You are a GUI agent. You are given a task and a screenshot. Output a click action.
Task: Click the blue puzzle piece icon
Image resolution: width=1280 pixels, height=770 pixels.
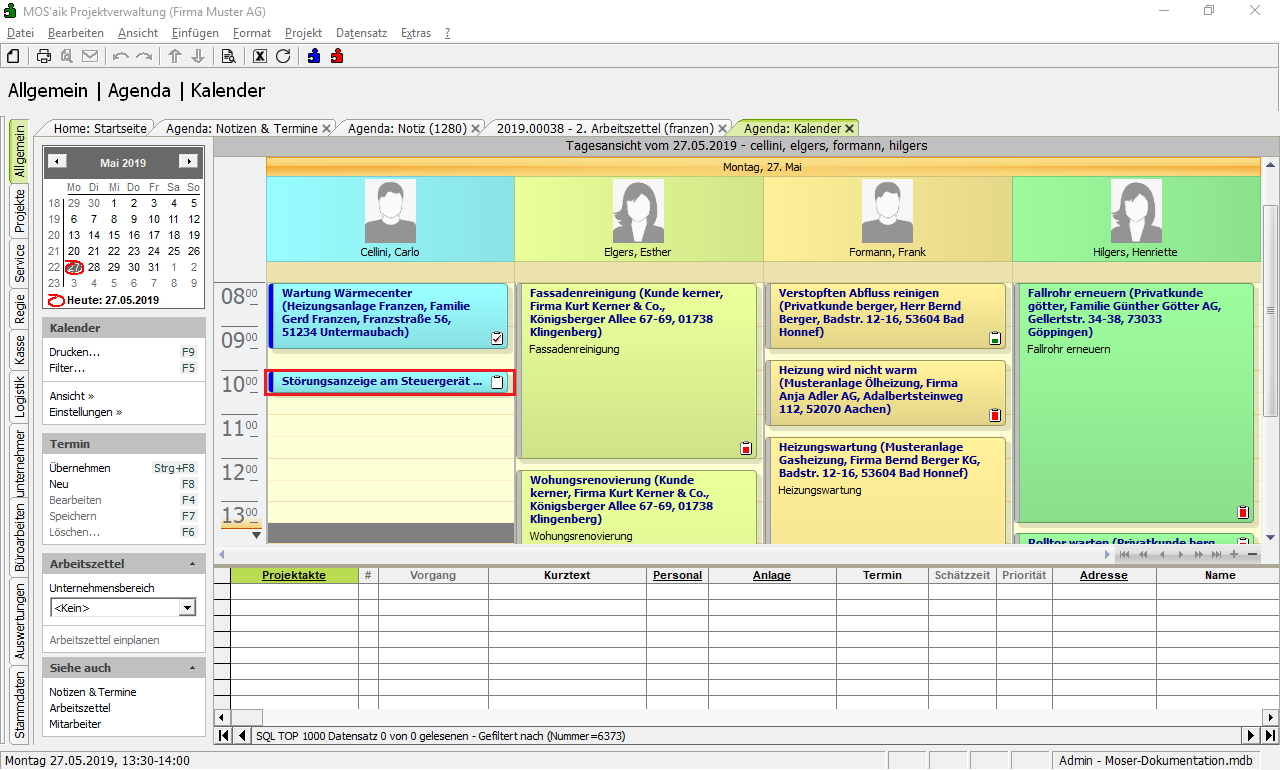click(314, 56)
